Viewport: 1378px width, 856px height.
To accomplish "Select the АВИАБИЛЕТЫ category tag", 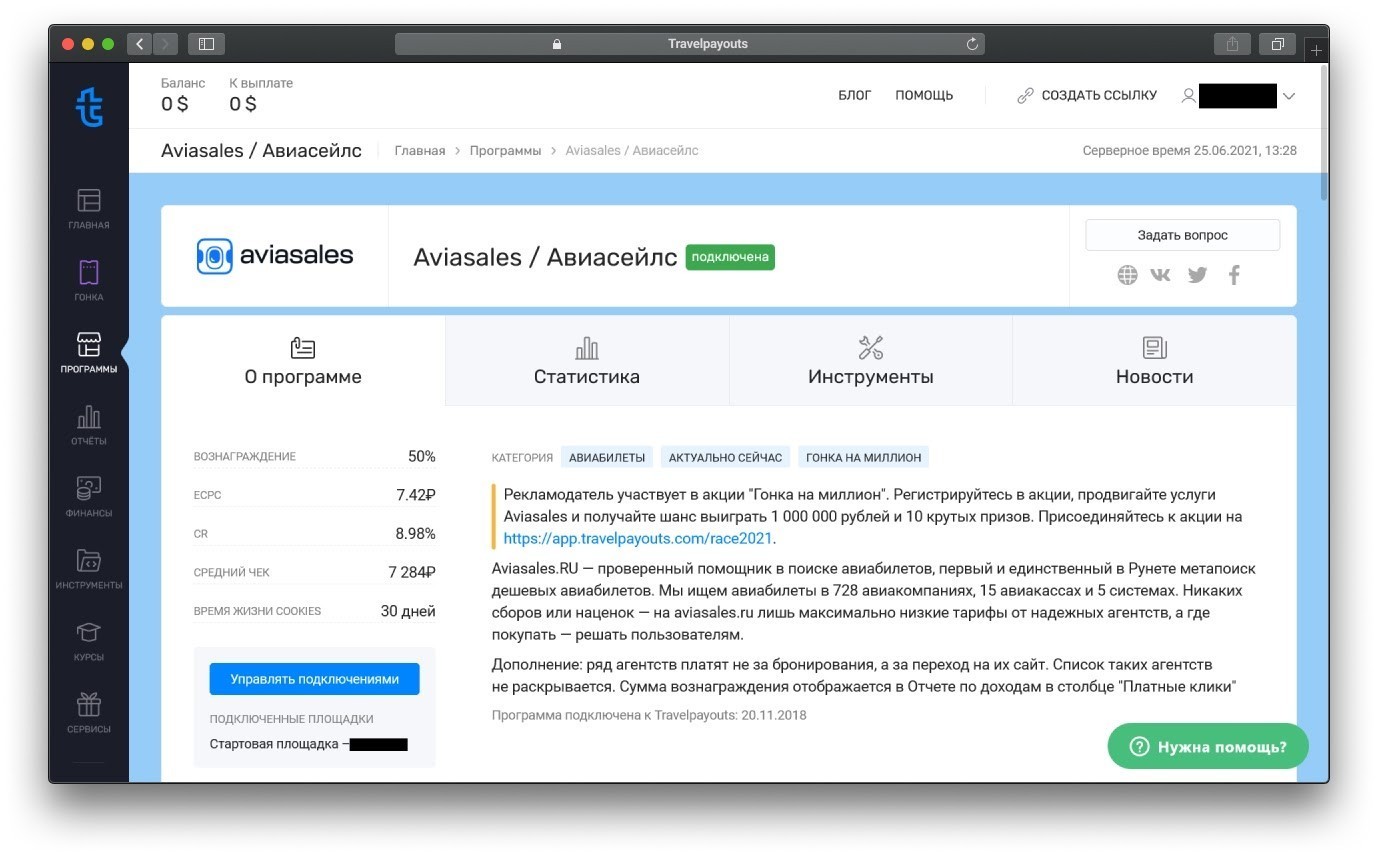I will [x=607, y=457].
